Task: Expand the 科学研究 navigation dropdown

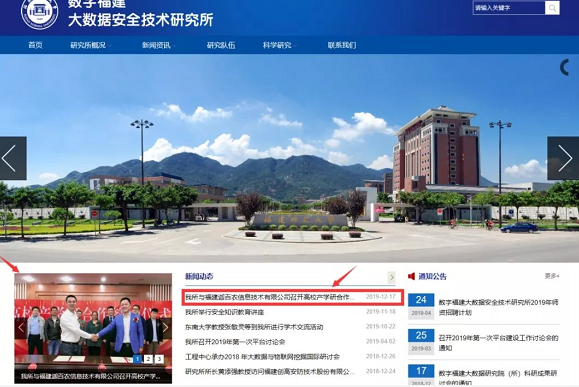Action: (x=280, y=45)
